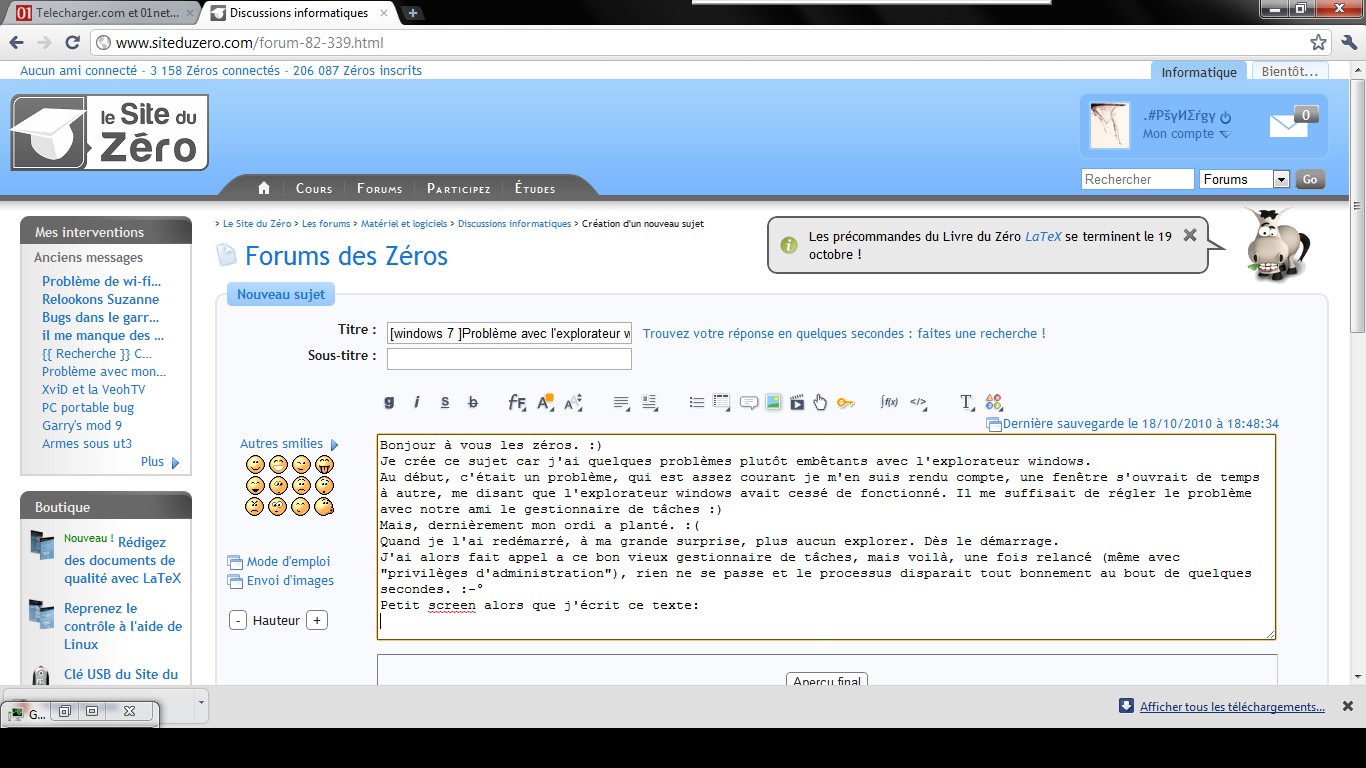
Task: Click the Aperçu final button
Action: 827,681
